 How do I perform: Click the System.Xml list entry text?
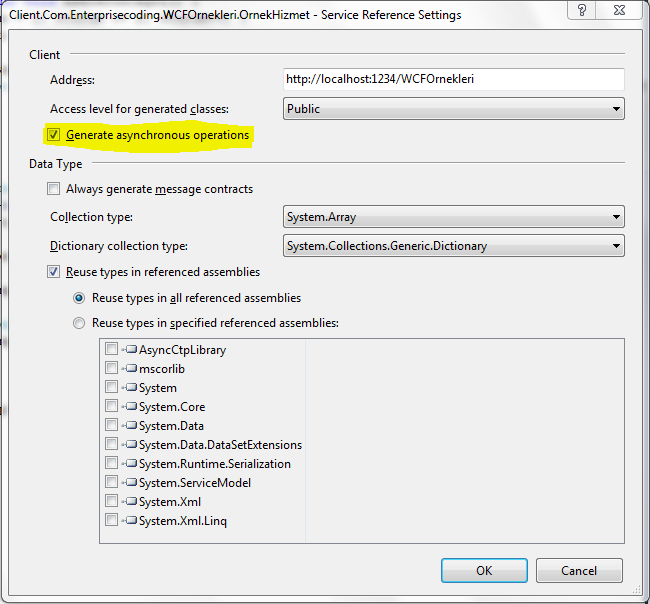pos(170,502)
